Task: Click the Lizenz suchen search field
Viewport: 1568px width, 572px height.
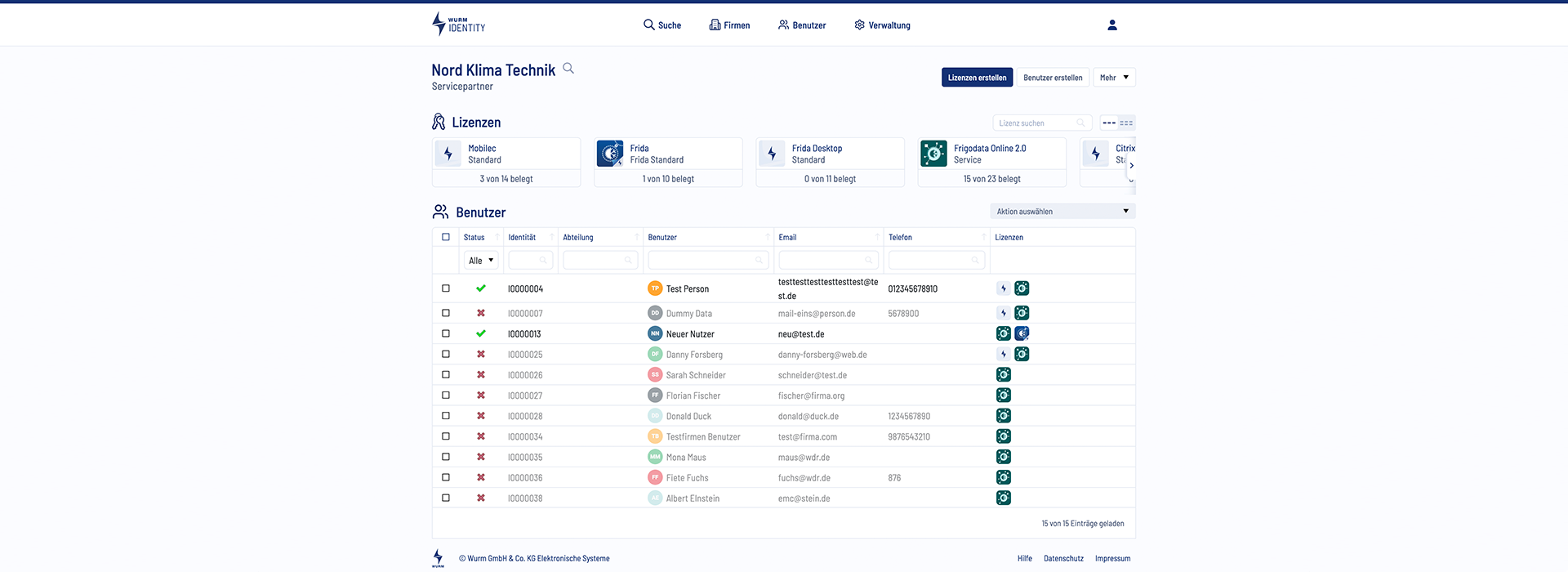Action: [1036, 123]
